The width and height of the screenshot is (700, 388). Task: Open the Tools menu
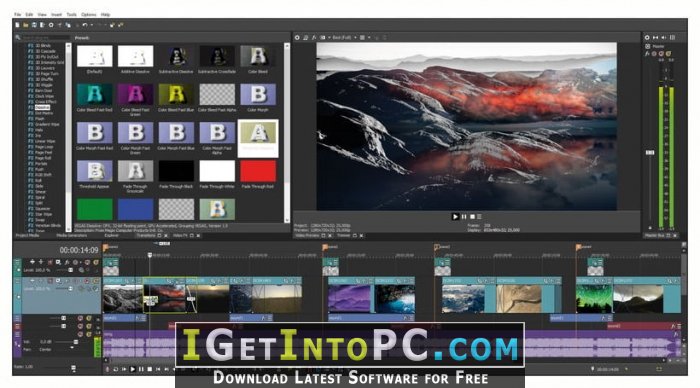pyautogui.click(x=71, y=15)
